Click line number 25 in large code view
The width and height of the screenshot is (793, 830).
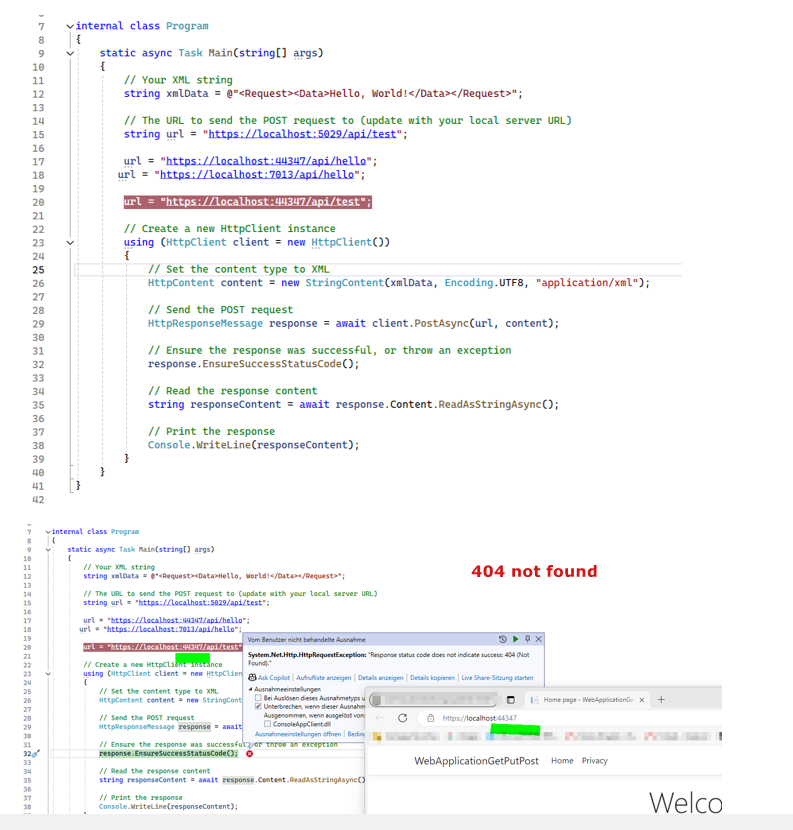38,270
